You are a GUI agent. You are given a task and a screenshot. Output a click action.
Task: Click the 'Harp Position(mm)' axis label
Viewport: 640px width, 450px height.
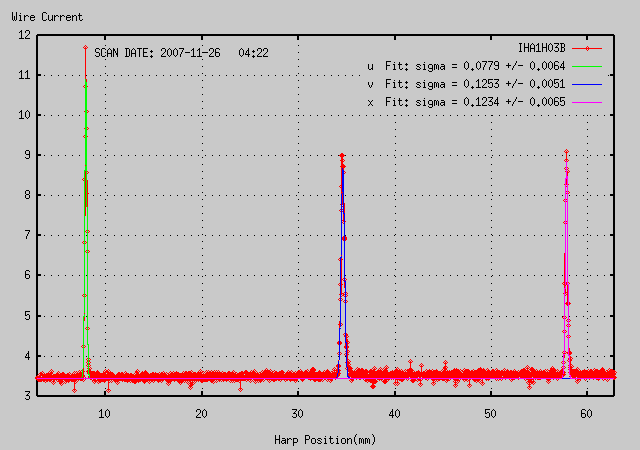coord(325,440)
